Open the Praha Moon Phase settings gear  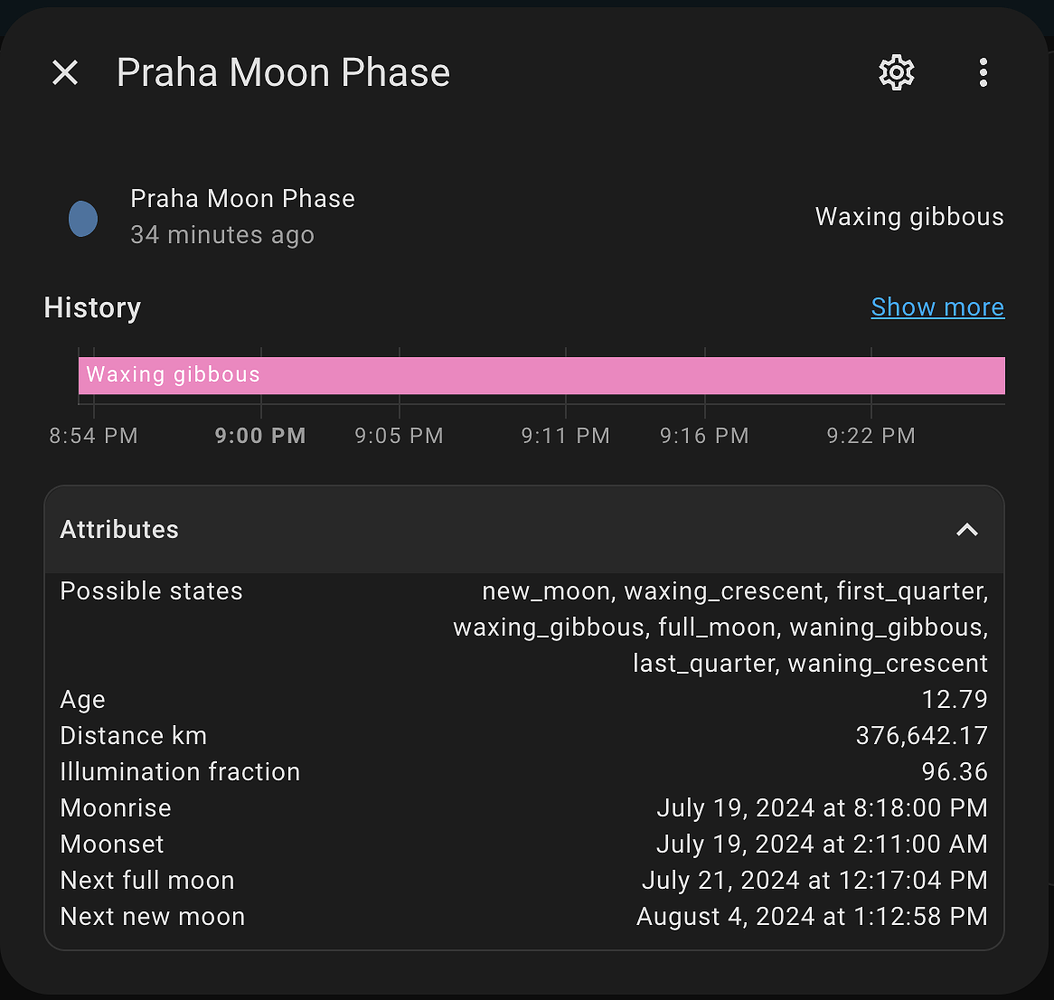coord(896,72)
